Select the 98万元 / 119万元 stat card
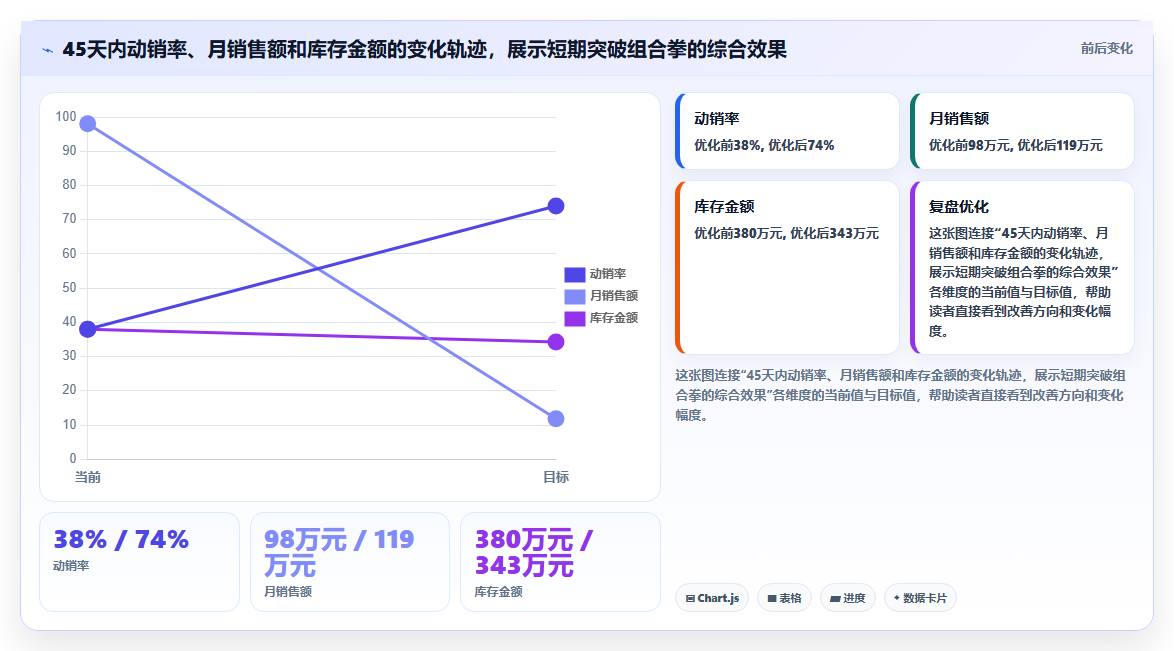 coord(350,562)
